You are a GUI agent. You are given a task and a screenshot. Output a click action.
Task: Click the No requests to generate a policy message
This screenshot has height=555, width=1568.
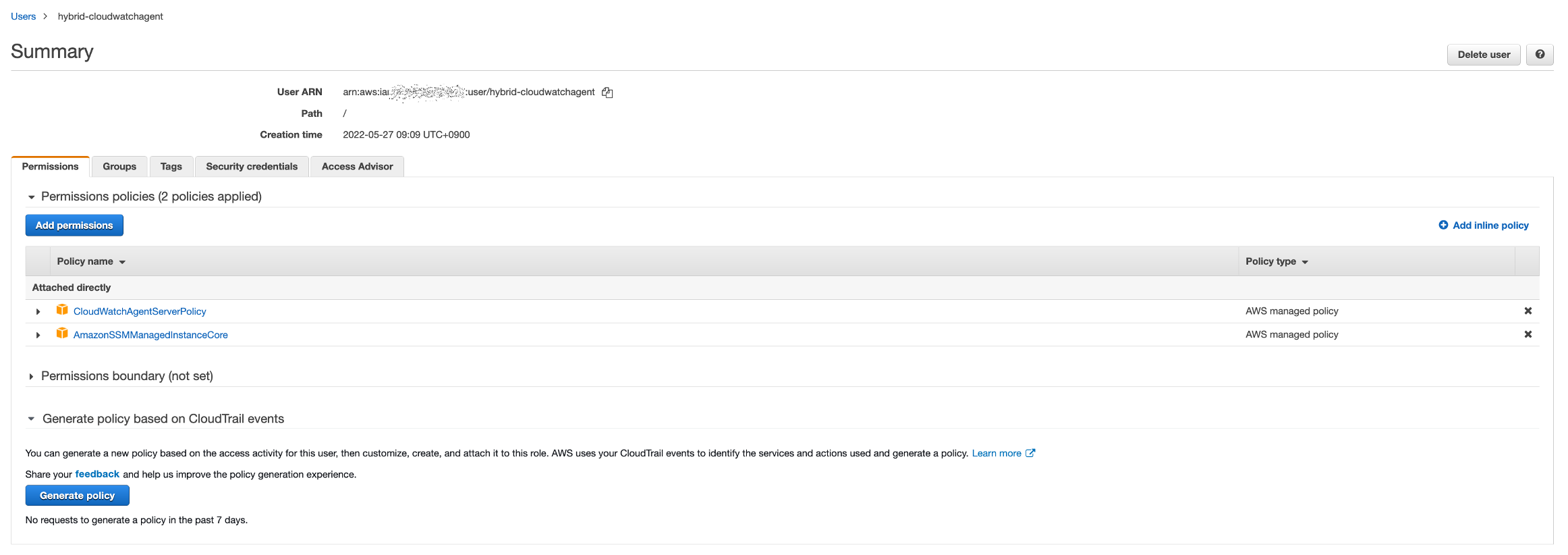pyautogui.click(x=136, y=520)
